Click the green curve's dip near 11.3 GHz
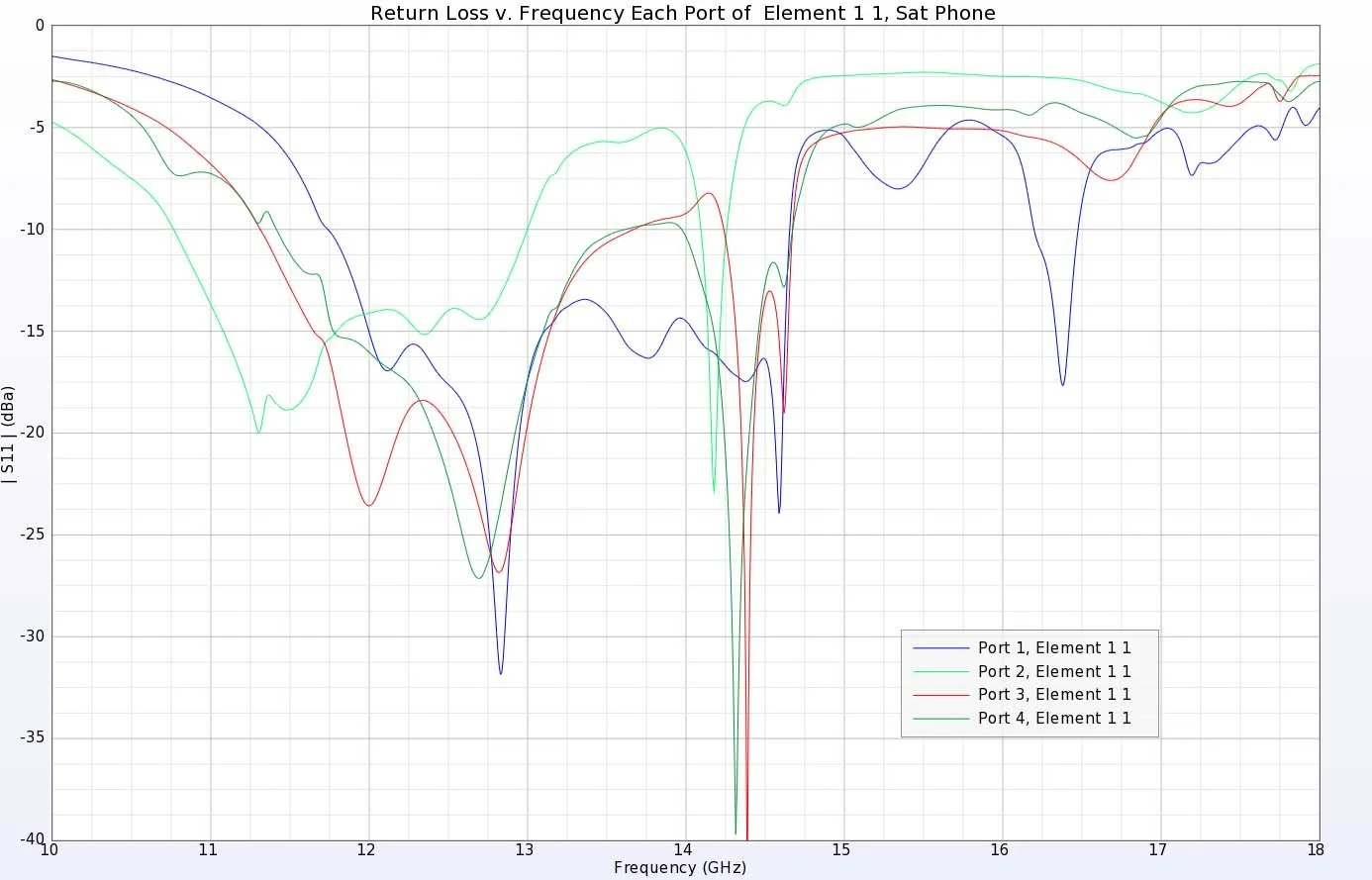 point(259,432)
